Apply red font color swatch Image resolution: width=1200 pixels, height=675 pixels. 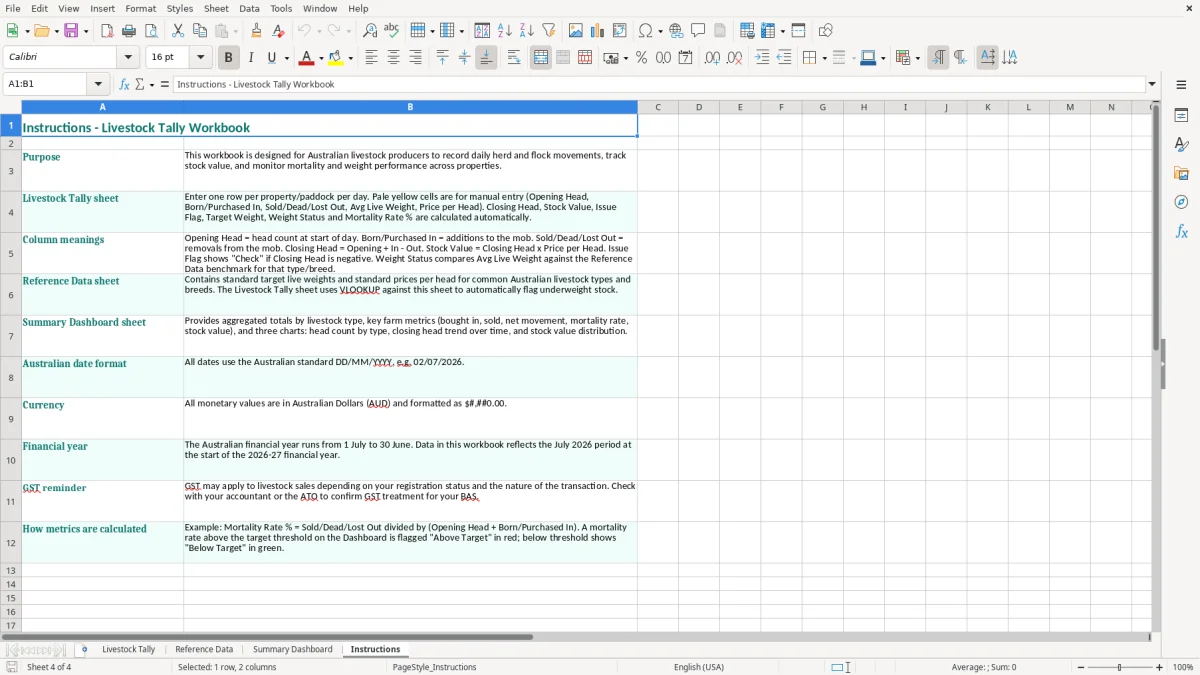(307, 58)
